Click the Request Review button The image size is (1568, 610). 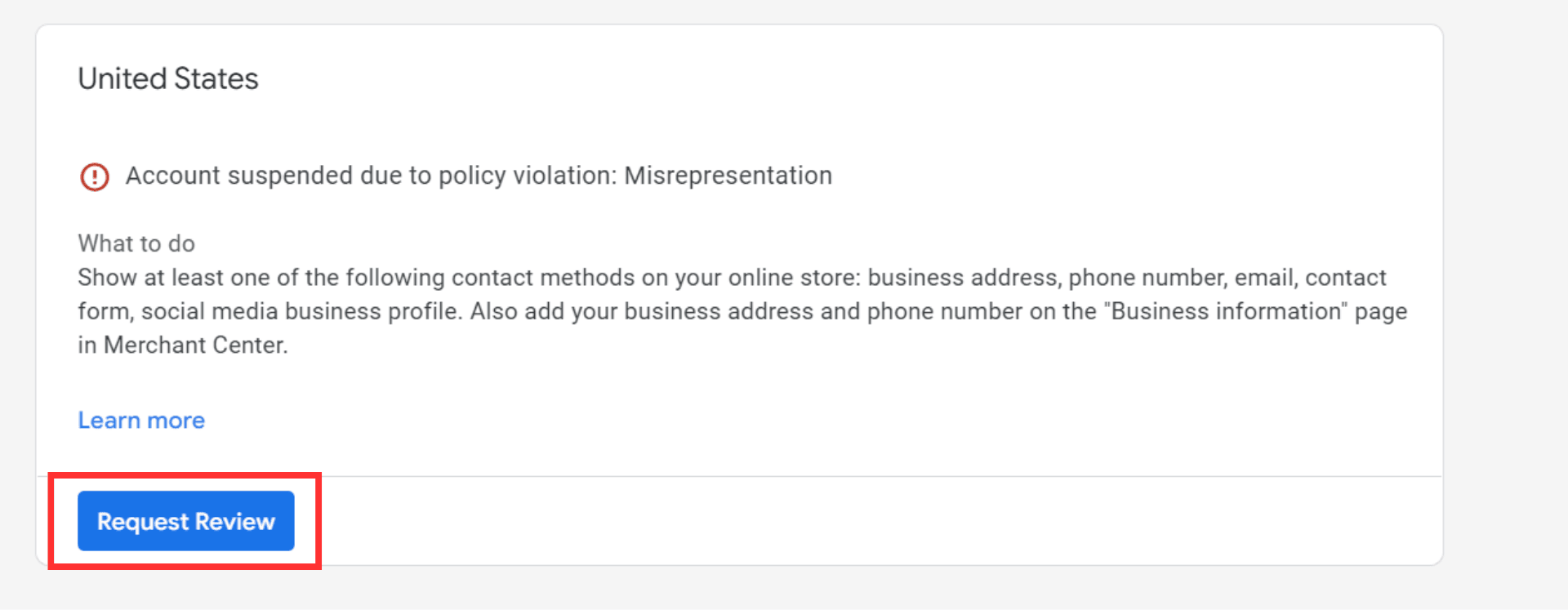pyautogui.click(x=185, y=521)
